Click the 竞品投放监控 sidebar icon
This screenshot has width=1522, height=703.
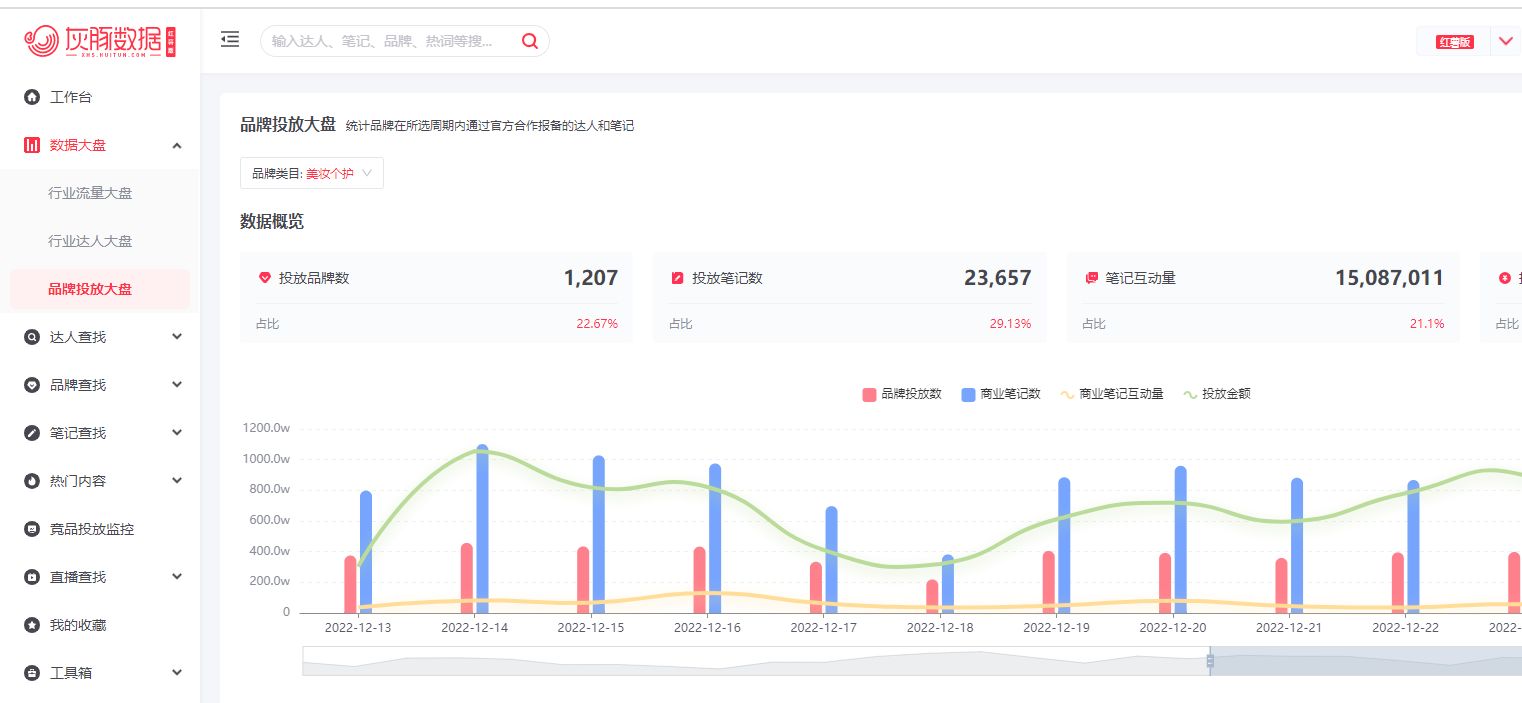(32, 529)
